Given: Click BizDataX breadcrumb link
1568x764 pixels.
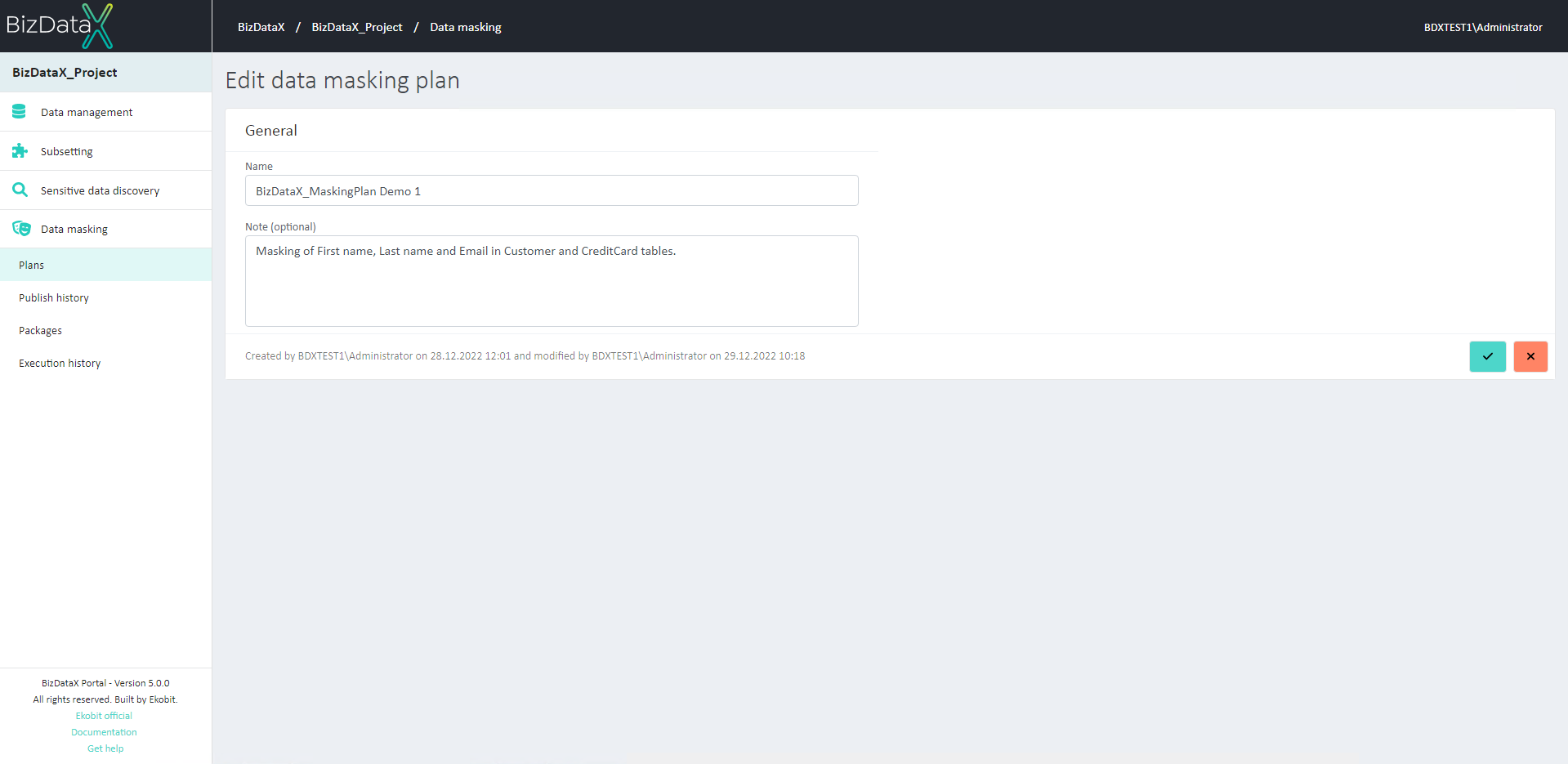Looking at the screenshot, I should tap(261, 27).
